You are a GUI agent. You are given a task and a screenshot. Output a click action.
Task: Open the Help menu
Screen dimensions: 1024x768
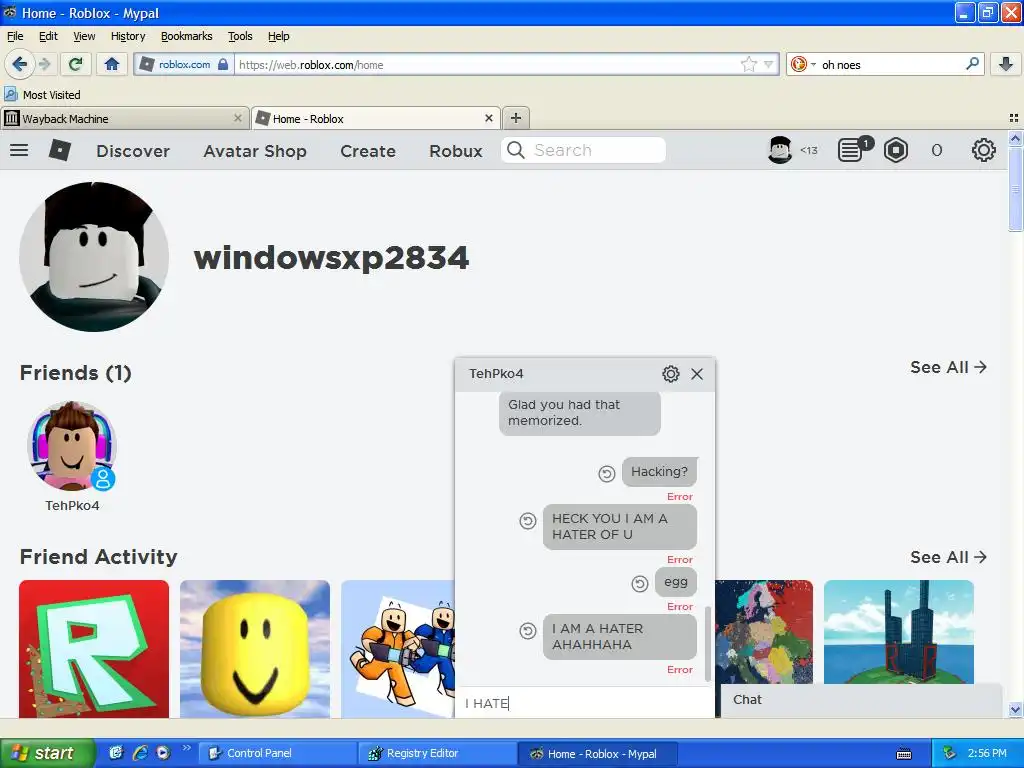click(x=278, y=36)
